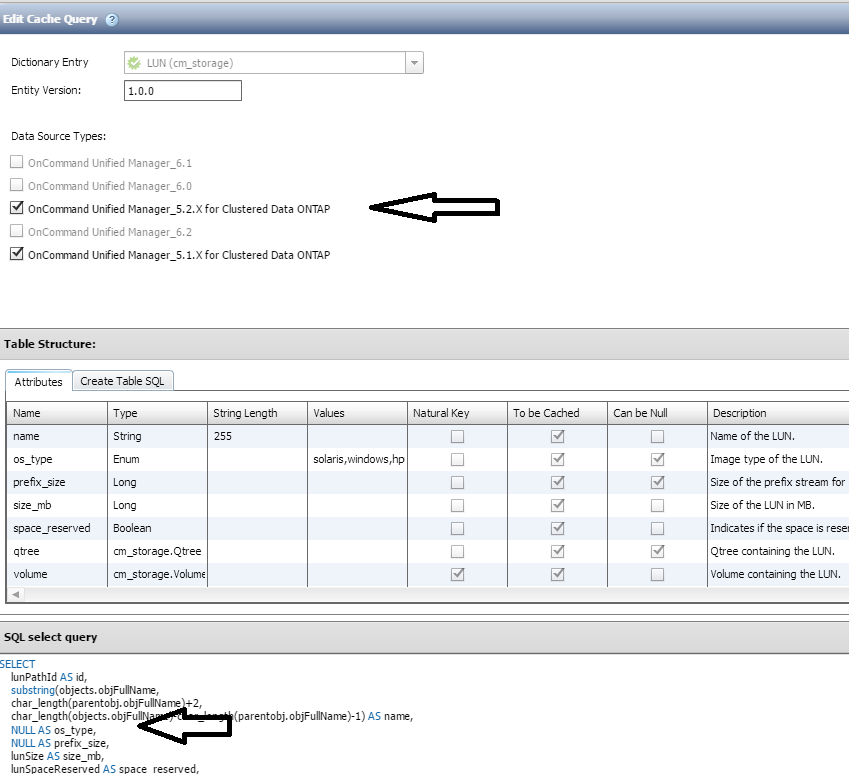849x774 pixels.
Task: Open help for Edit Cache Query
Action: 112,20
